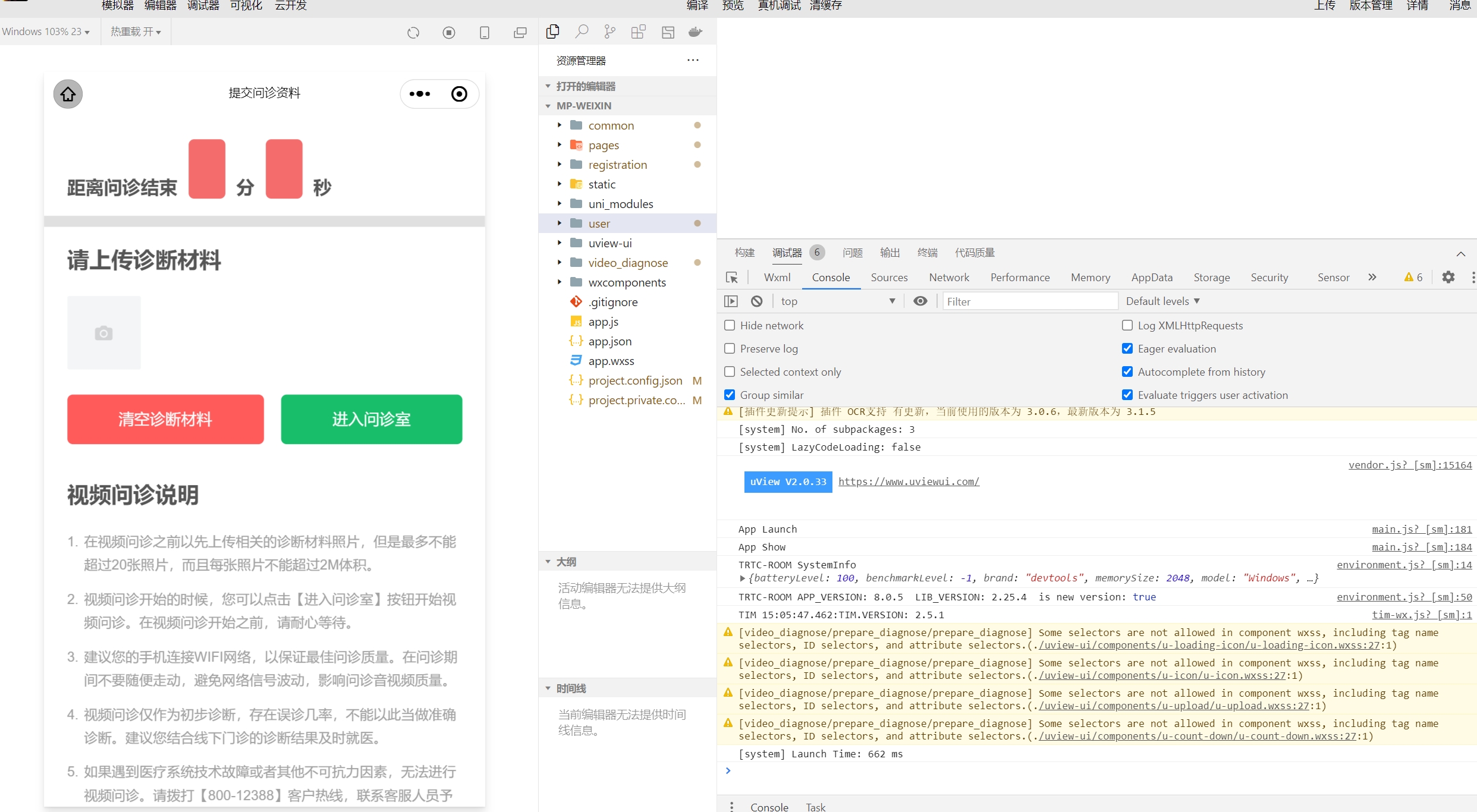The image size is (1477, 812).
Task: Click the camera upload thumbnail box
Action: click(x=104, y=333)
